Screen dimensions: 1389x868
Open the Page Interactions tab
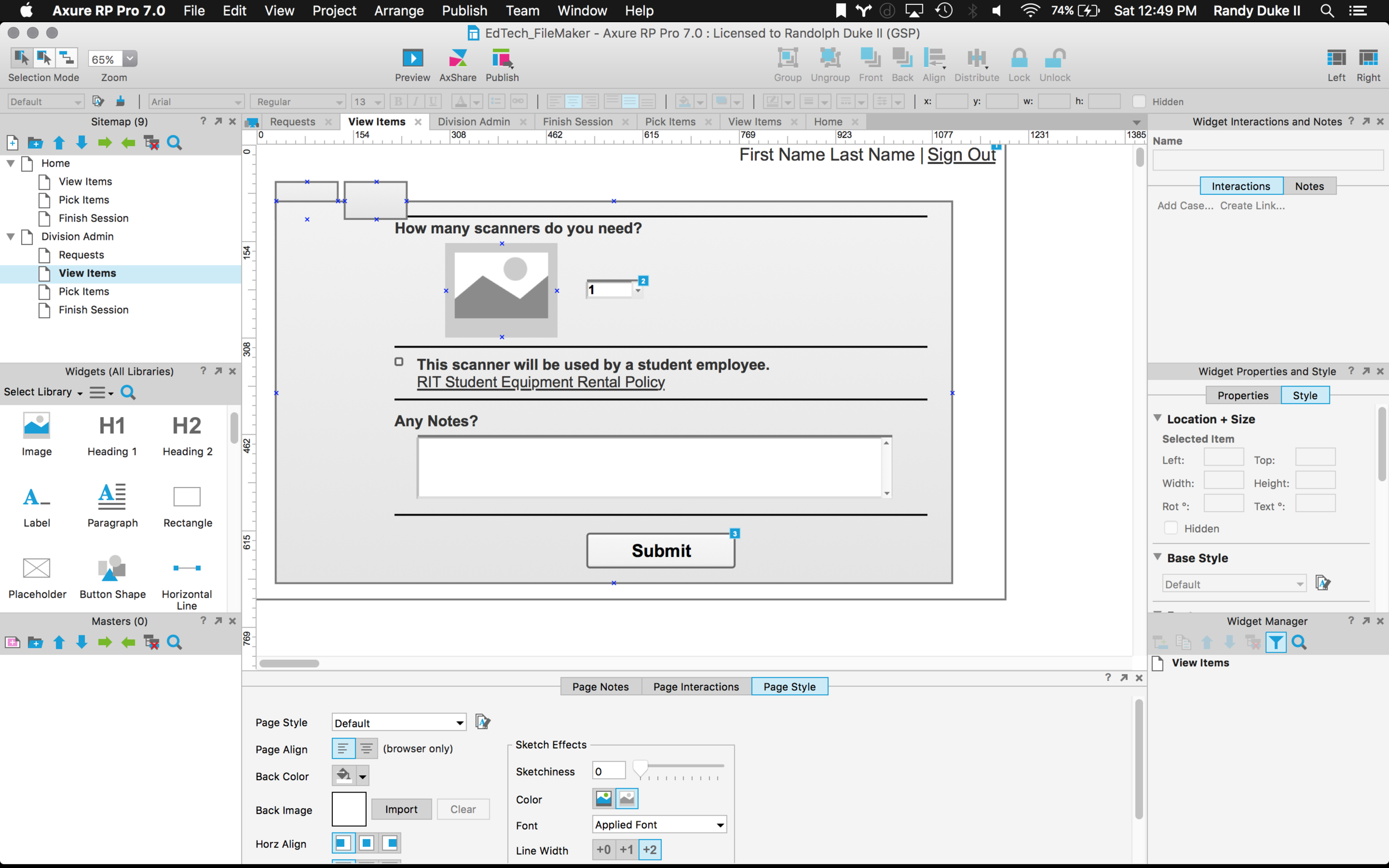point(696,686)
